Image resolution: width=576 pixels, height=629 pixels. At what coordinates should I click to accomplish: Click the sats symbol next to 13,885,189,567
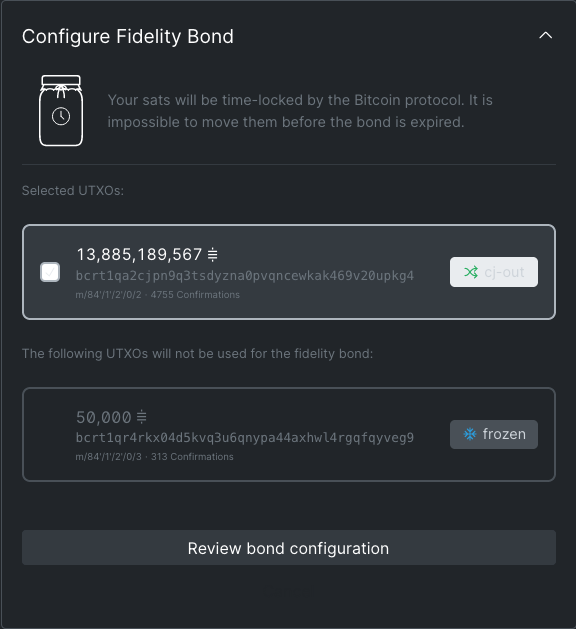pyautogui.click(x=213, y=254)
